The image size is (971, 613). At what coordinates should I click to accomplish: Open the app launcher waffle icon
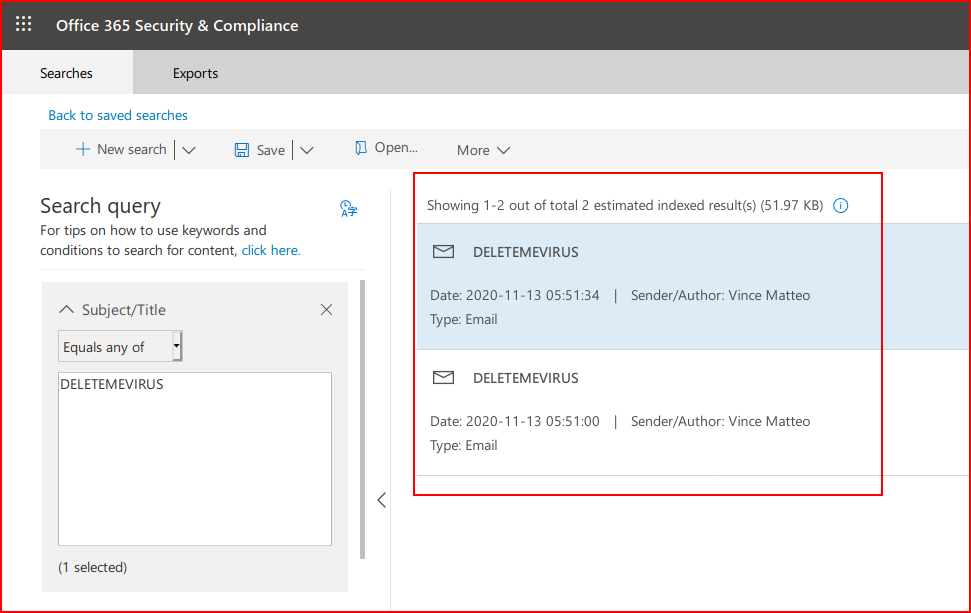click(x=24, y=24)
